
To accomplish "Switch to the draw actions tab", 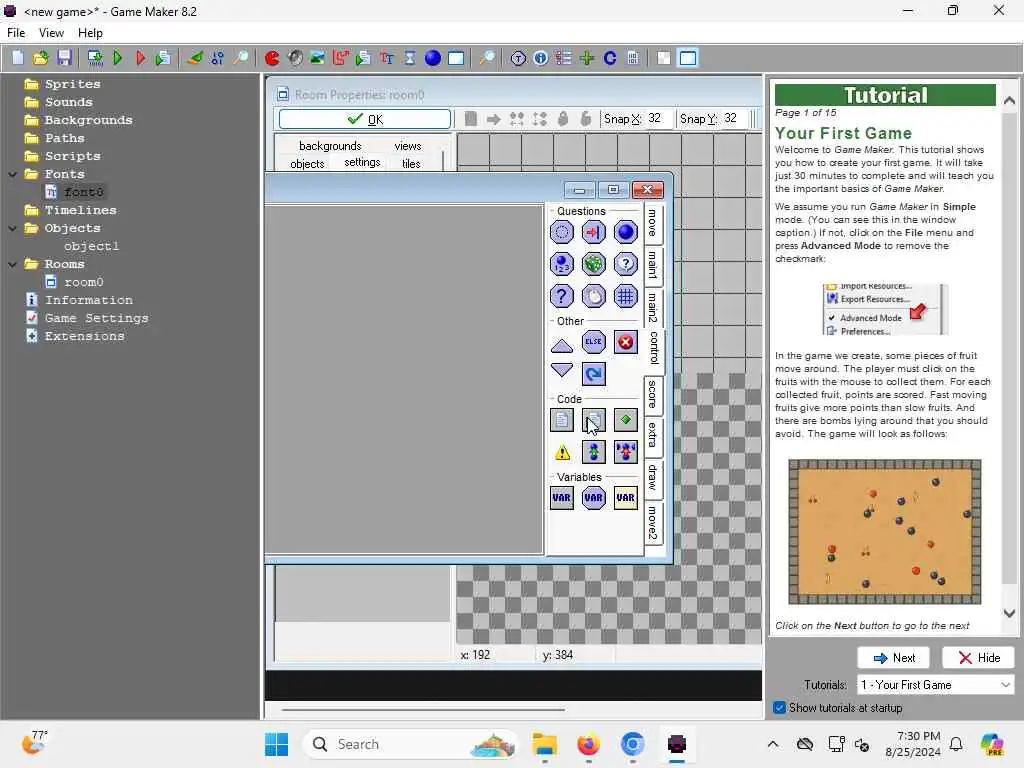I will (653, 477).
